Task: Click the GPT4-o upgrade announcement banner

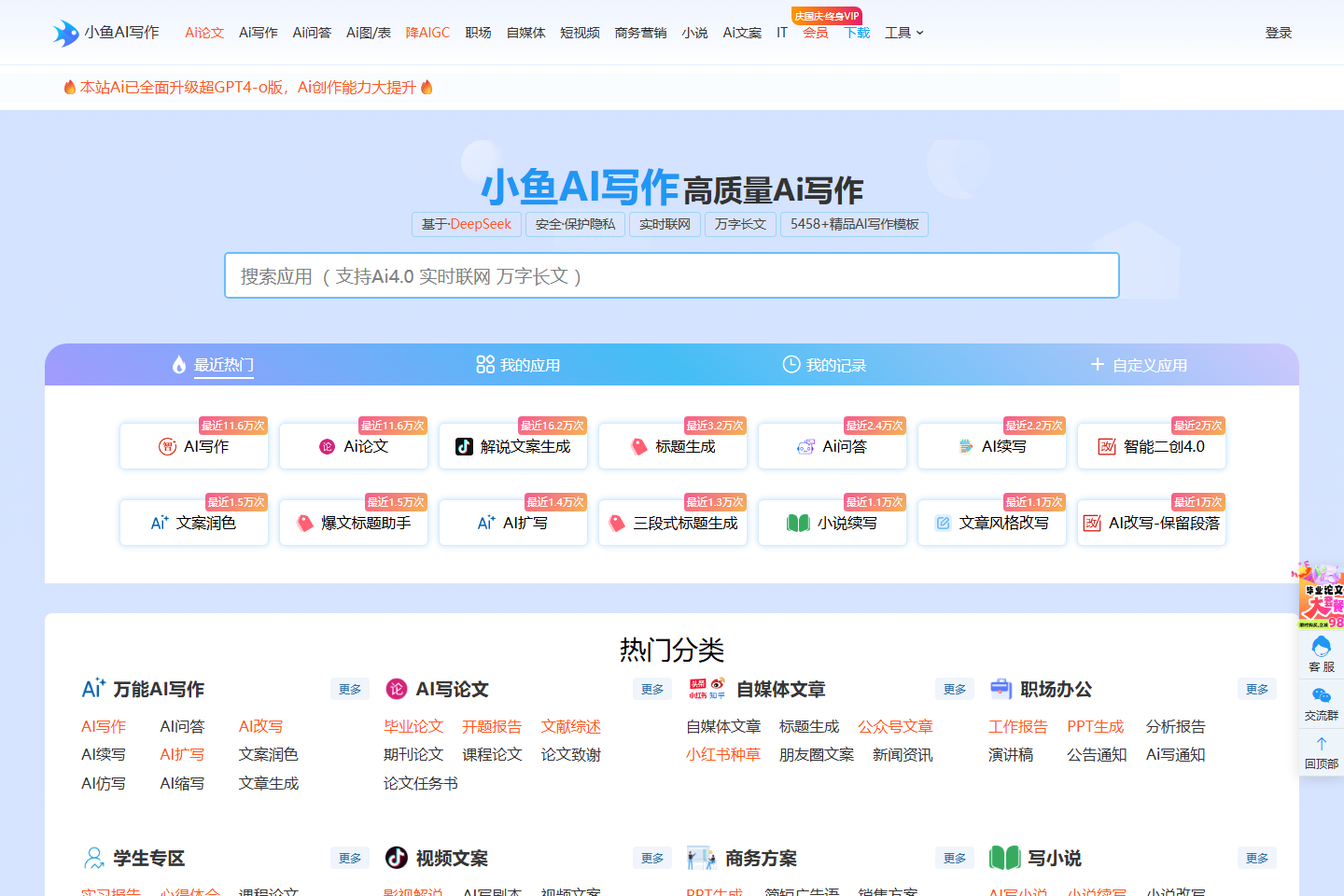Action: pyautogui.click(x=247, y=87)
